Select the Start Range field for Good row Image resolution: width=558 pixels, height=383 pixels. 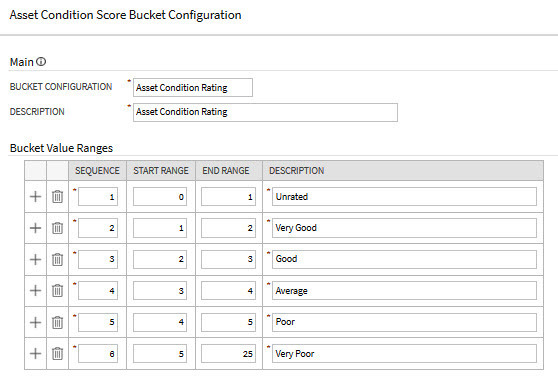coord(160,259)
